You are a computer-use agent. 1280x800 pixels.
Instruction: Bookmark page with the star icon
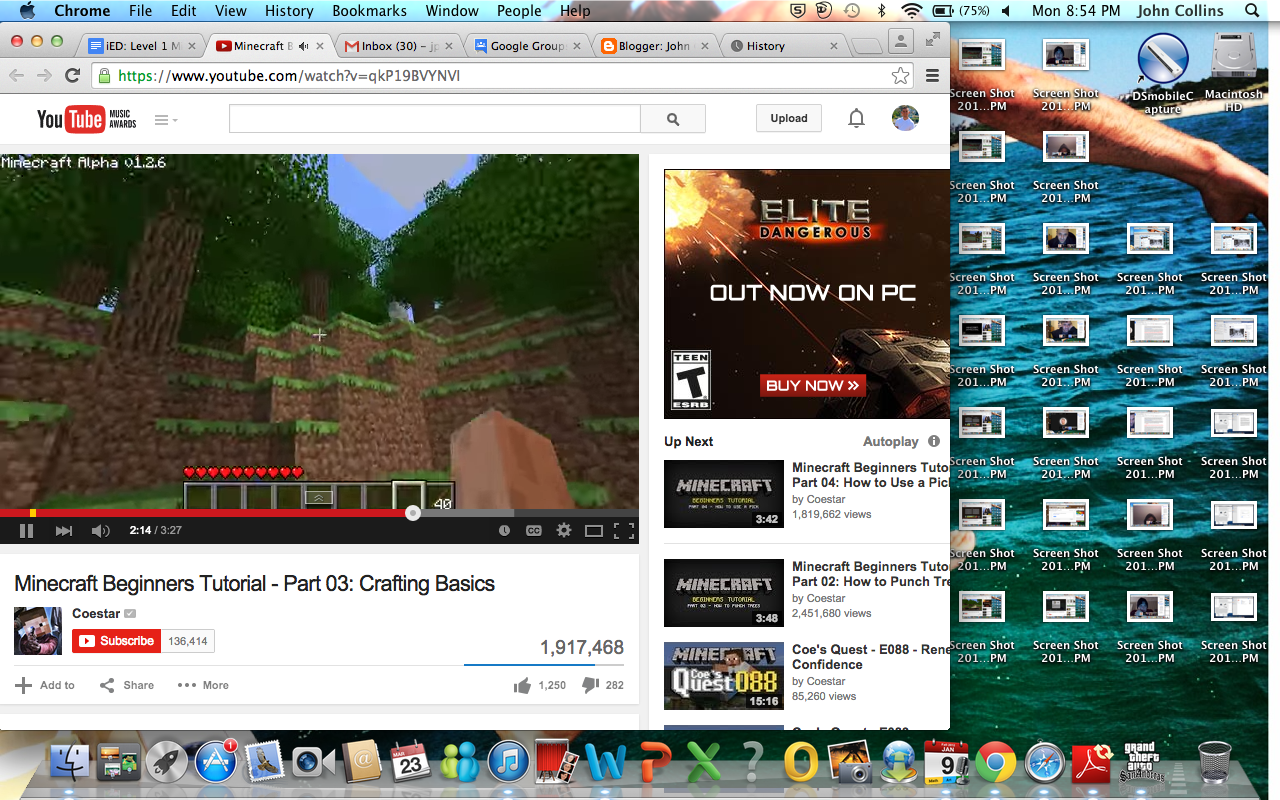900,76
